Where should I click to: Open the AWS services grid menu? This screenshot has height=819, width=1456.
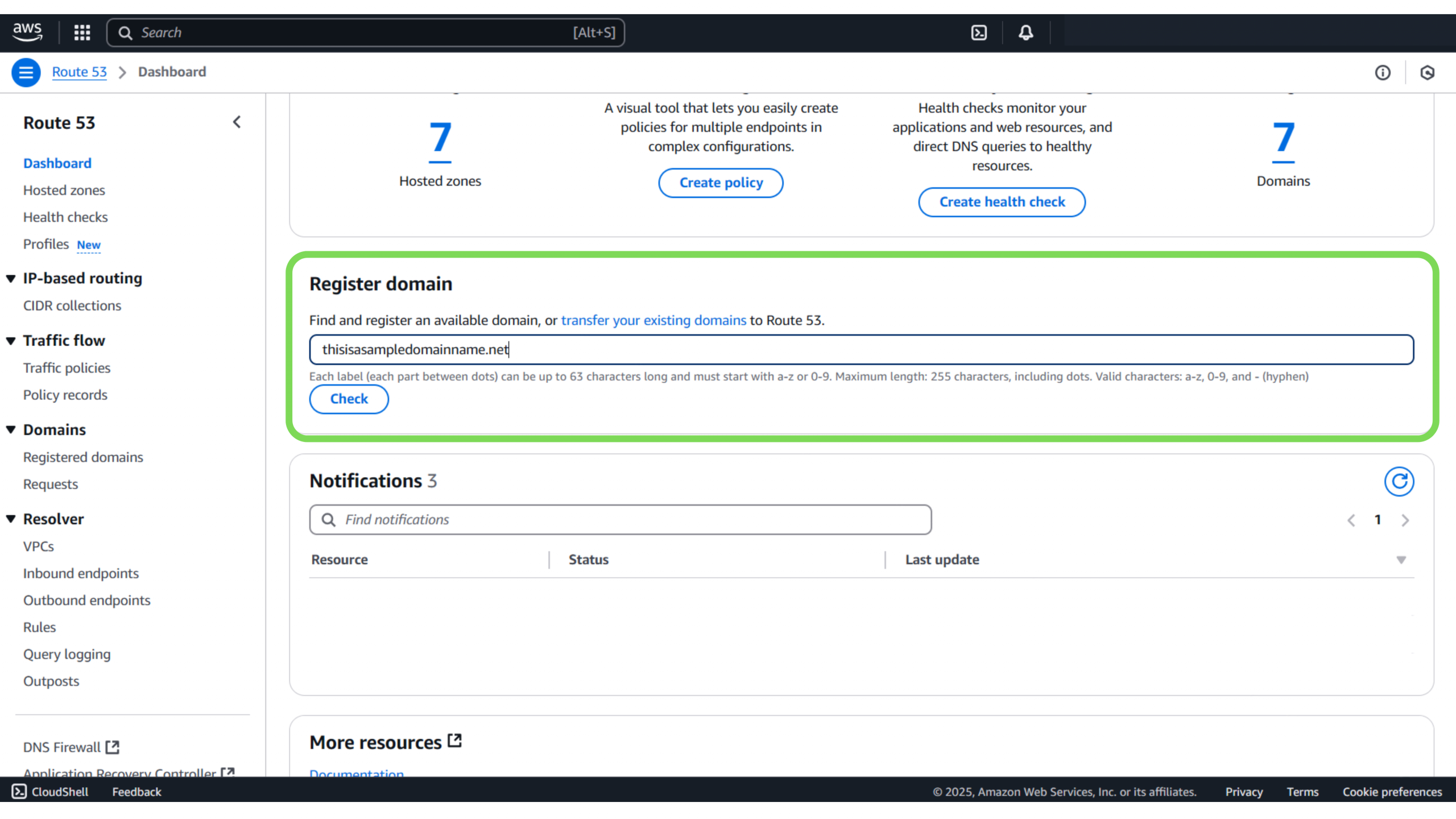82,32
